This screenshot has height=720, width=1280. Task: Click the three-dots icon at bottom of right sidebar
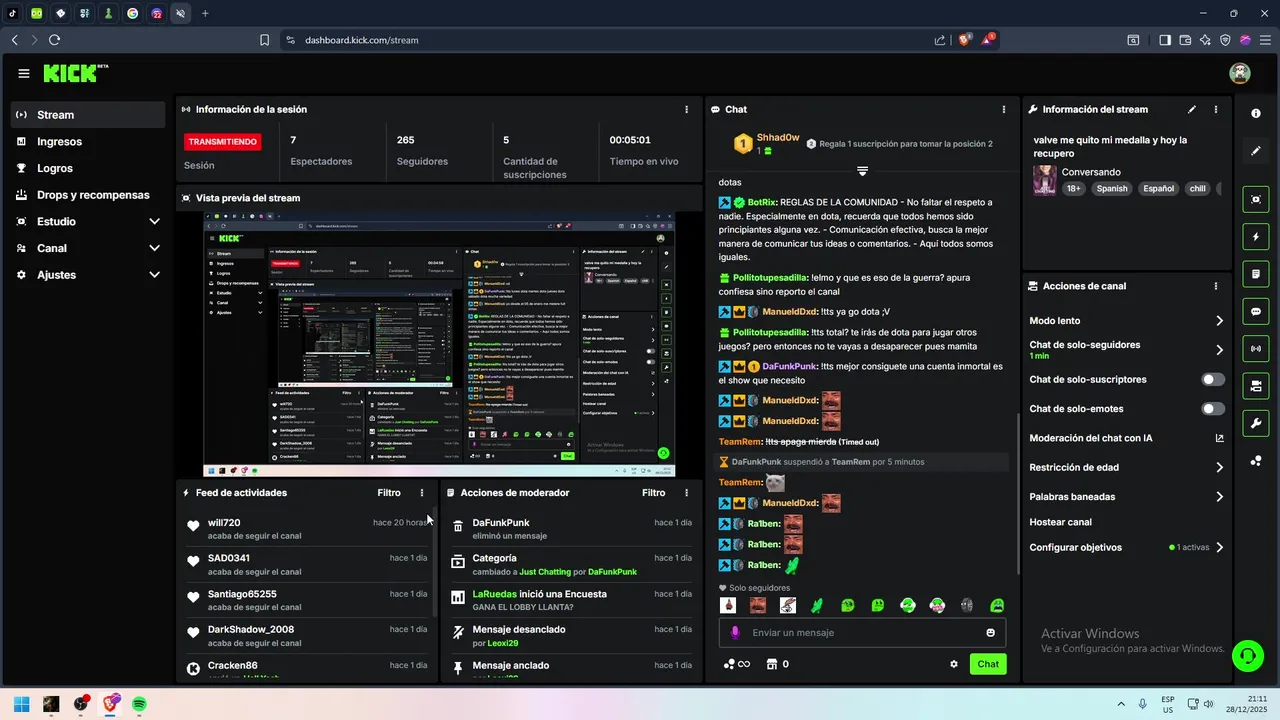pos(1256,460)
